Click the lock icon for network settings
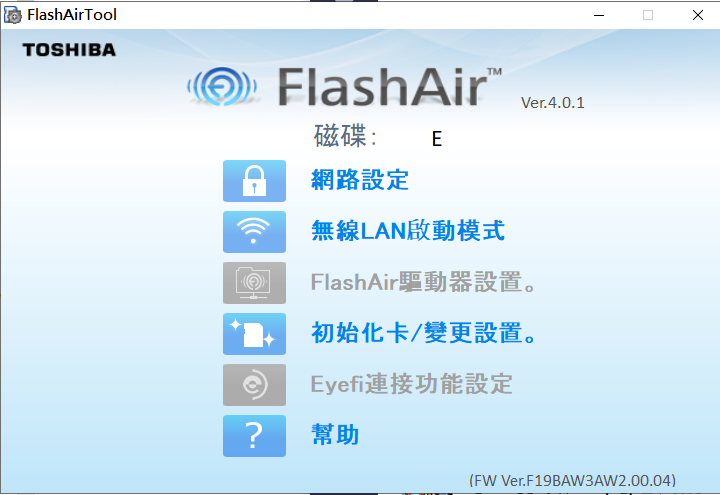Image resolution: width=720 pixels, height=495 pixels. pos(254,181)
